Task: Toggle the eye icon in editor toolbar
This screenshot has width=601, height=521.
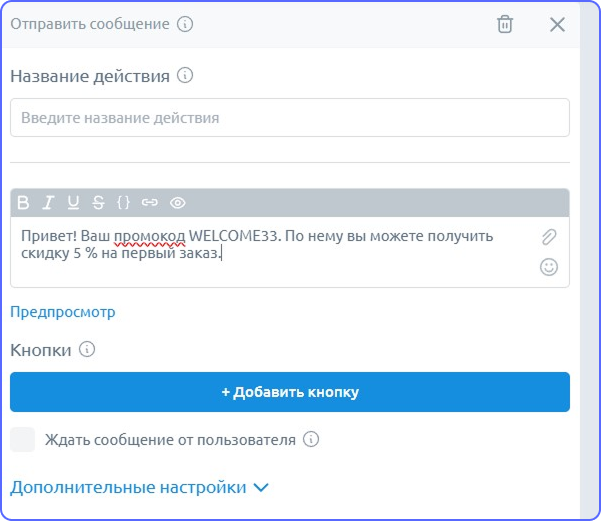Action: tap(177, 202)
